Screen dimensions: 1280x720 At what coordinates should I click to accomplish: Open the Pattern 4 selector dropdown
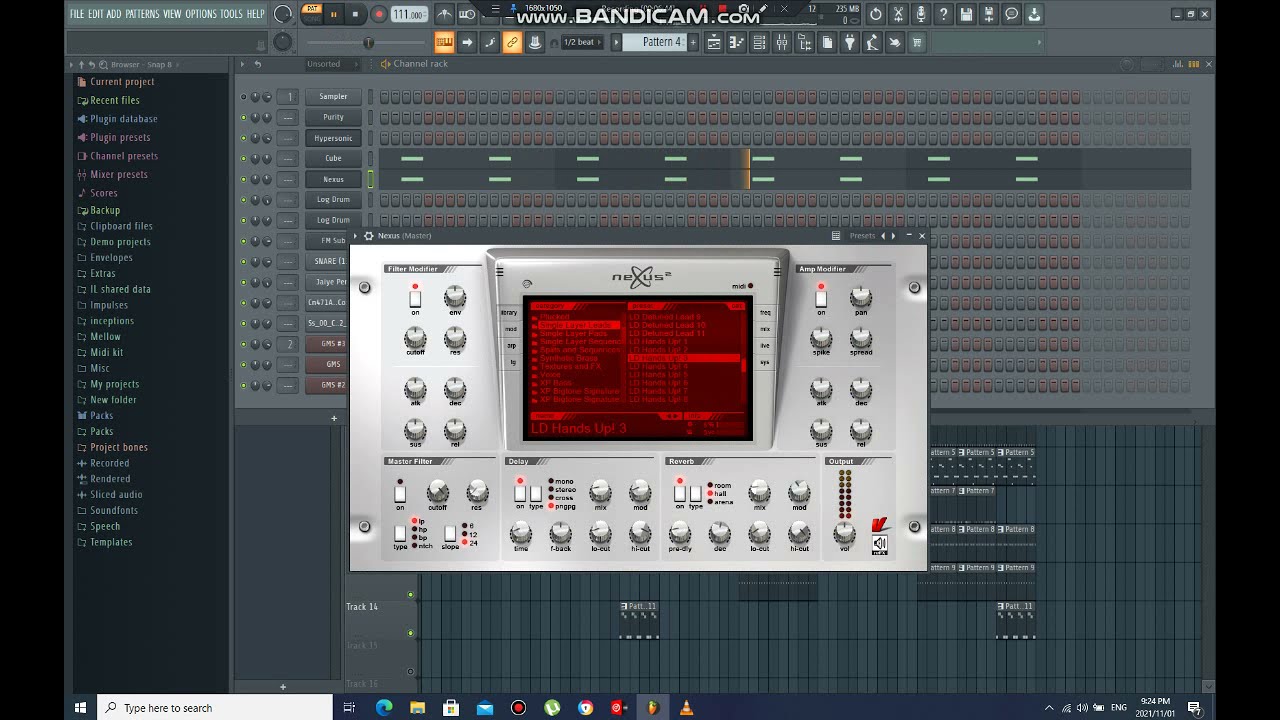[x=654, y=42]
